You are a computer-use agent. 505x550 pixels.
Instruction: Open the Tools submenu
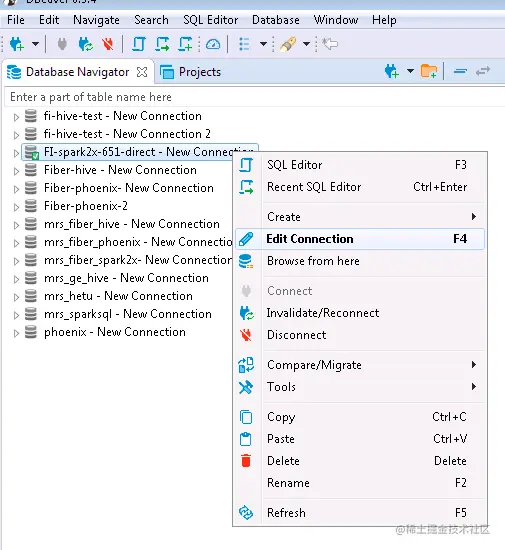[360, 387]
